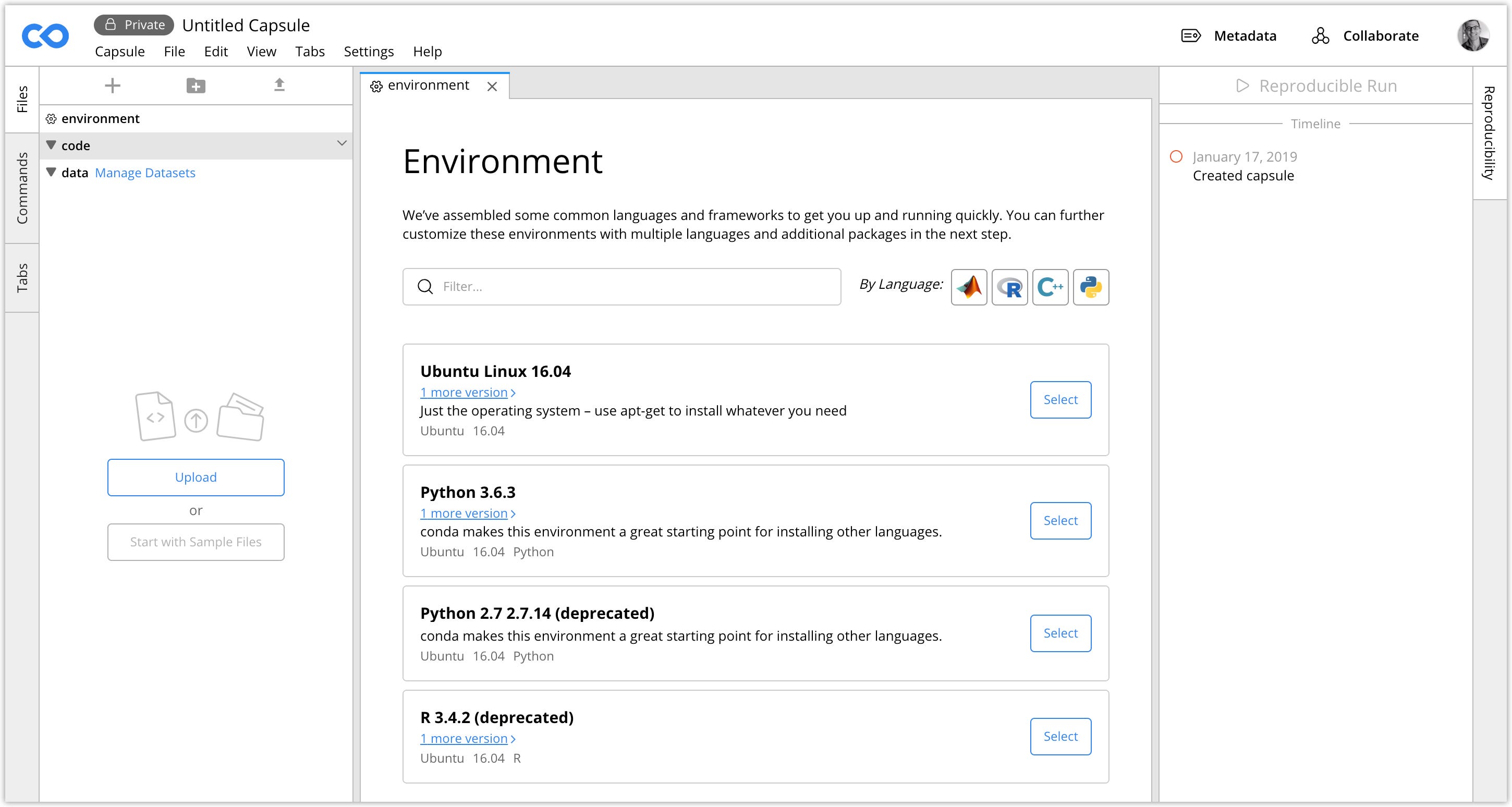
Task: Open the Capsule menu
Action: pyautogui.click(x=119, y=52)
